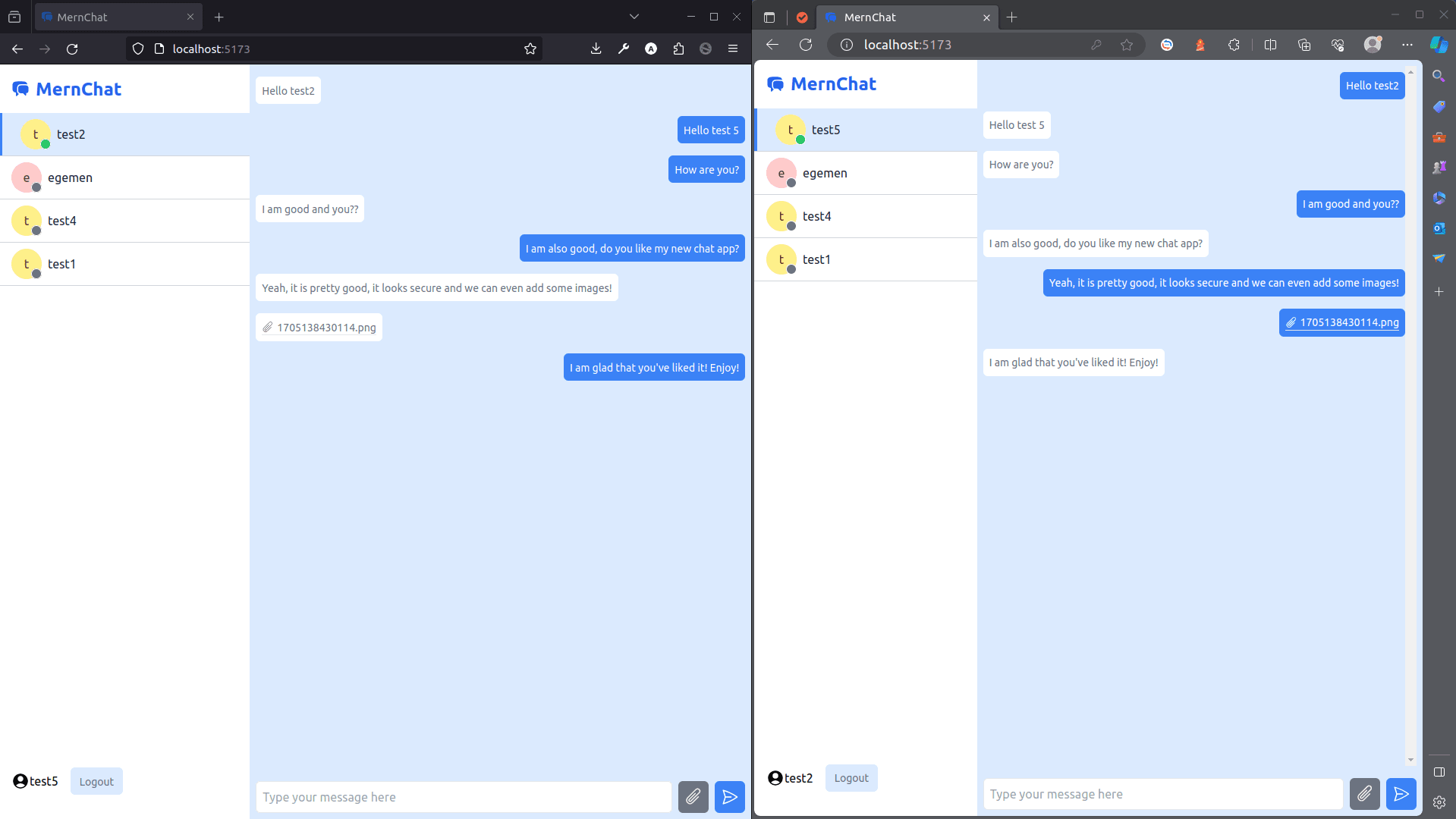The width and height of the screenshot is (1456, 819).
Task: Click the send arrow icon in right chat
Action: click(1401, 794)
